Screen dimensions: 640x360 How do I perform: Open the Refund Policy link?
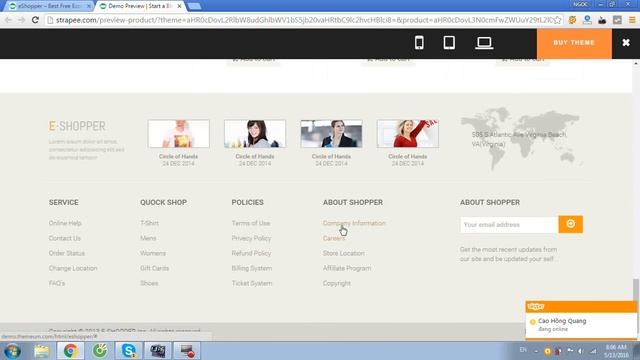click(x=251, y=253)
